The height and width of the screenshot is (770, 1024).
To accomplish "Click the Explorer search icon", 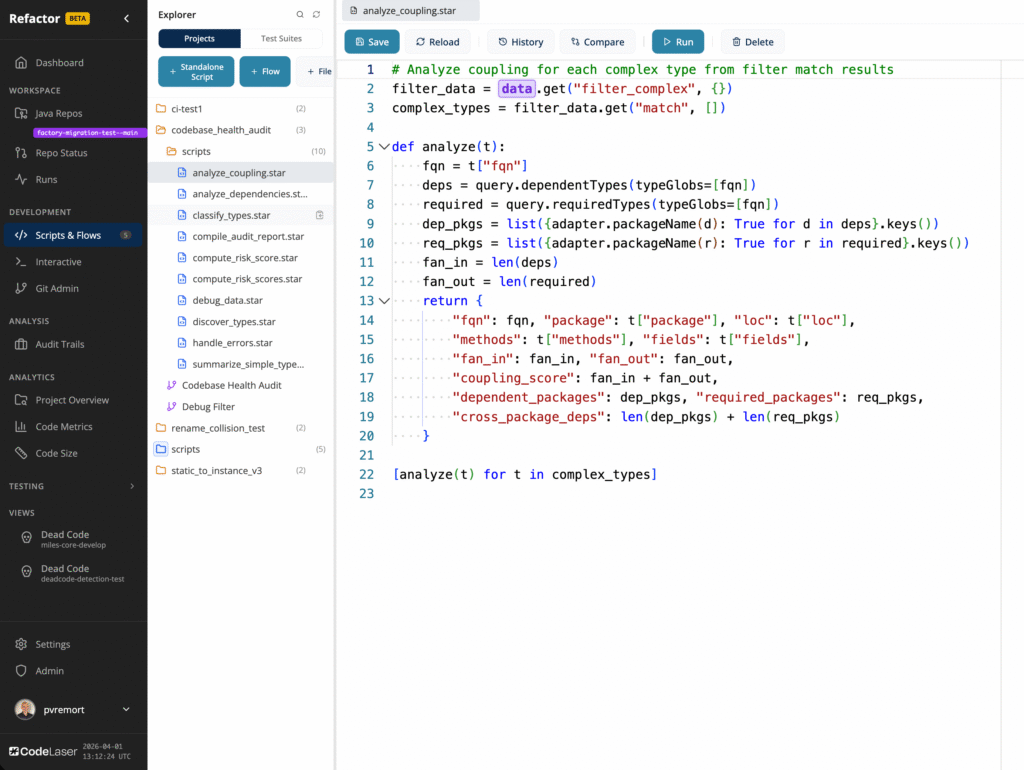I will point(300,15).
